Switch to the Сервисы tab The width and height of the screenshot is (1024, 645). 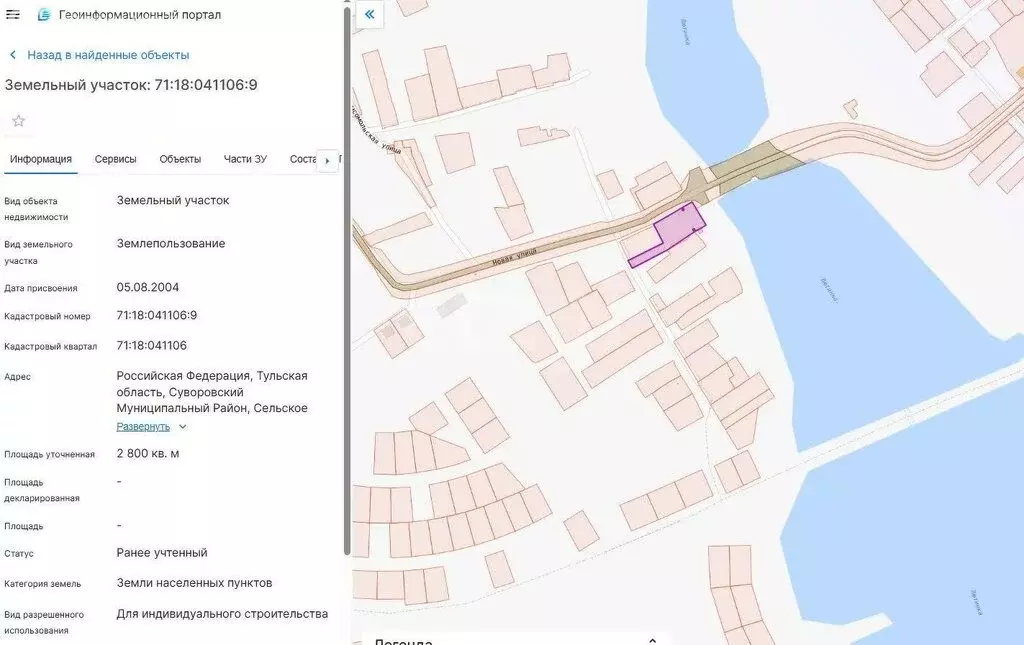tap(116, 159)
